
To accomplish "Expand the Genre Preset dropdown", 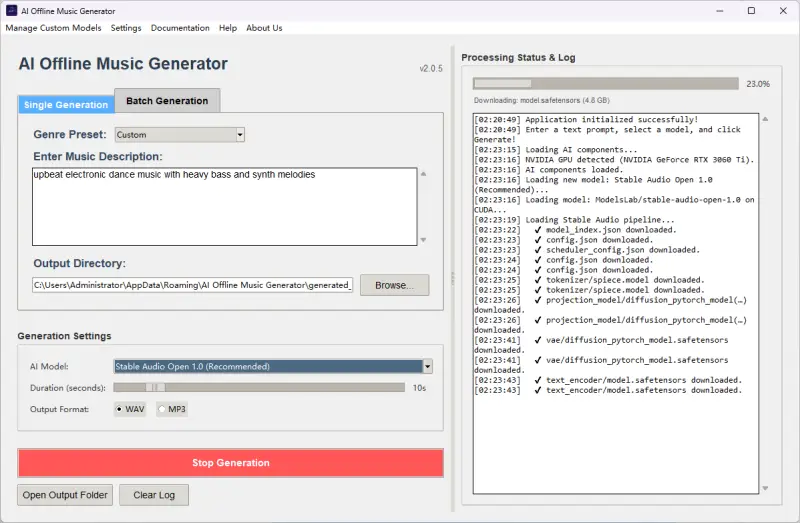I will 240,134.
